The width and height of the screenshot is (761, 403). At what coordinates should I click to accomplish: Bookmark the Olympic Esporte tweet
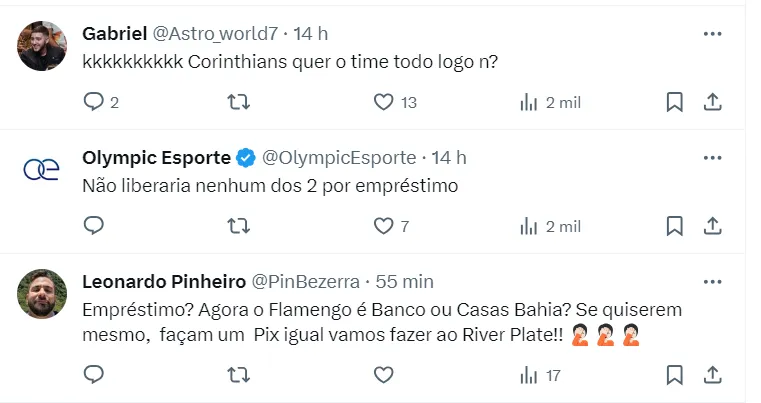675,226
